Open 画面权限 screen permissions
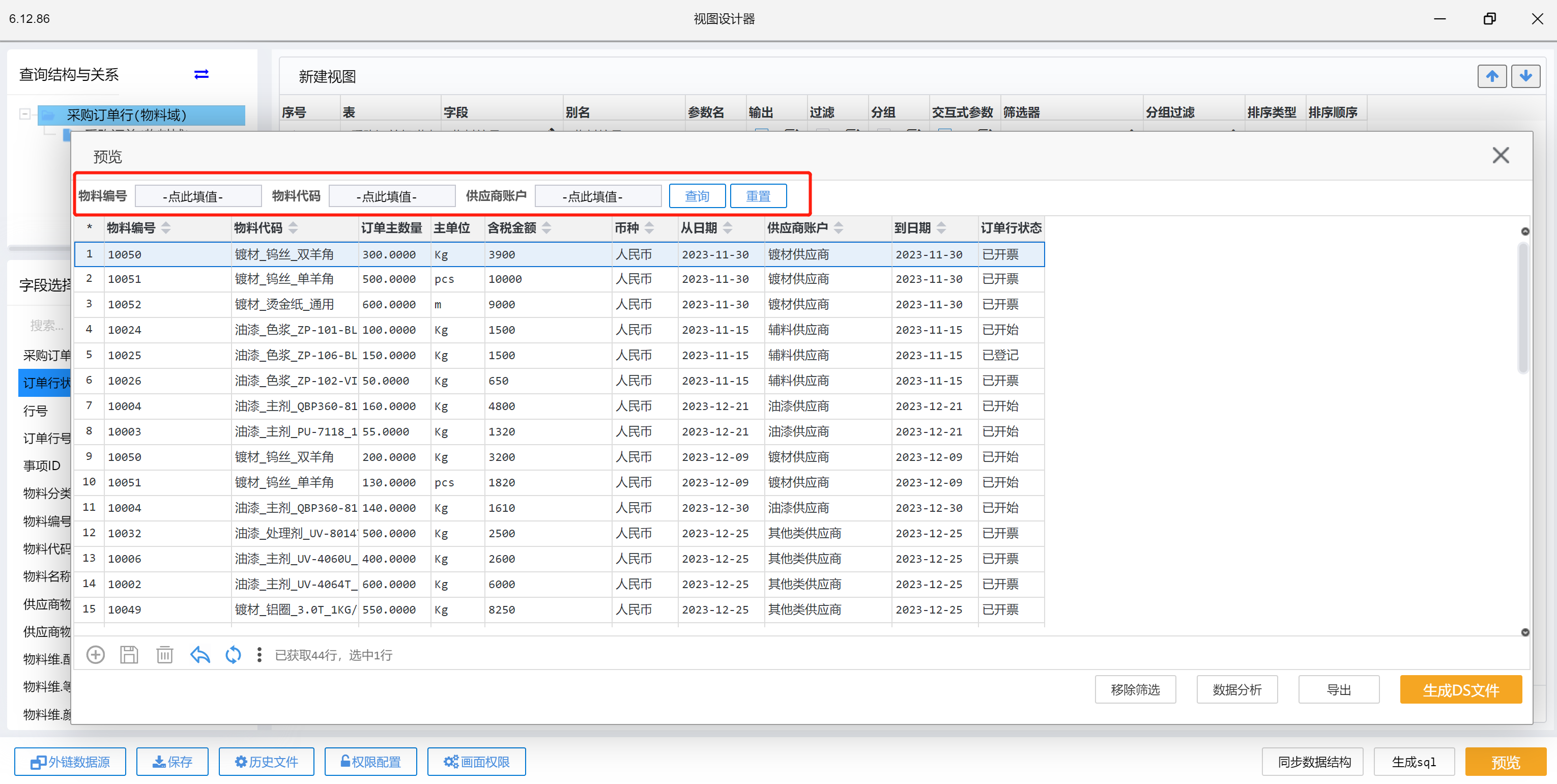The width and height of the screenshot is (1557, 784). (476, 762)
